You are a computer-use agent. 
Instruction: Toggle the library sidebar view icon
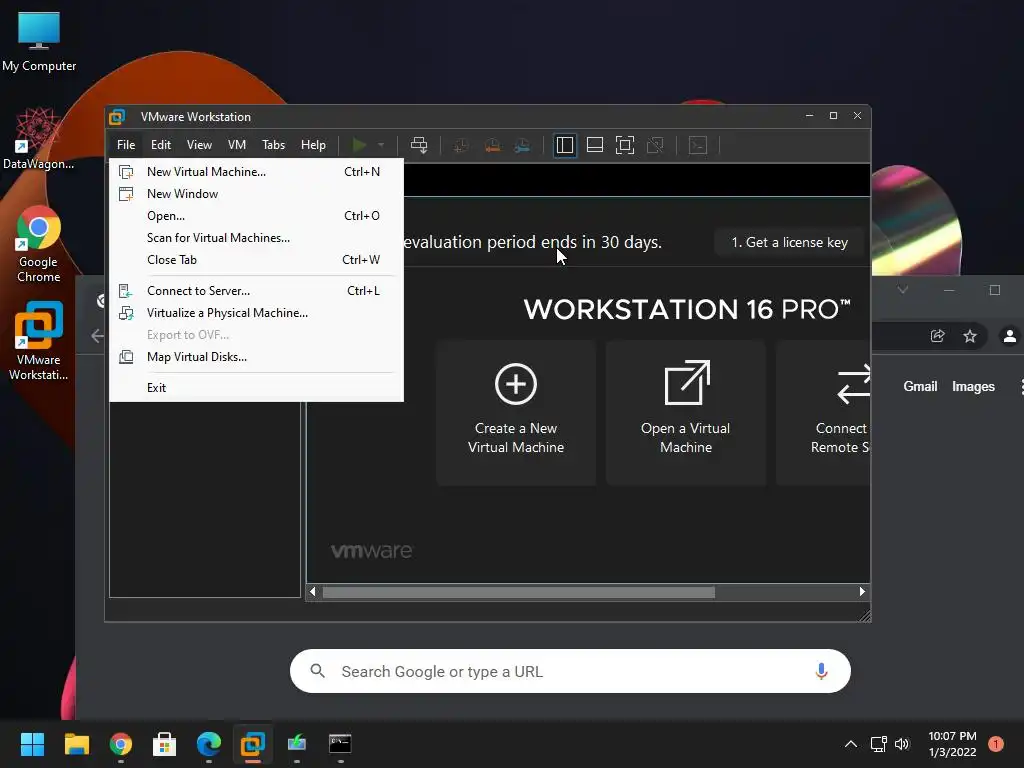[565, 145]
